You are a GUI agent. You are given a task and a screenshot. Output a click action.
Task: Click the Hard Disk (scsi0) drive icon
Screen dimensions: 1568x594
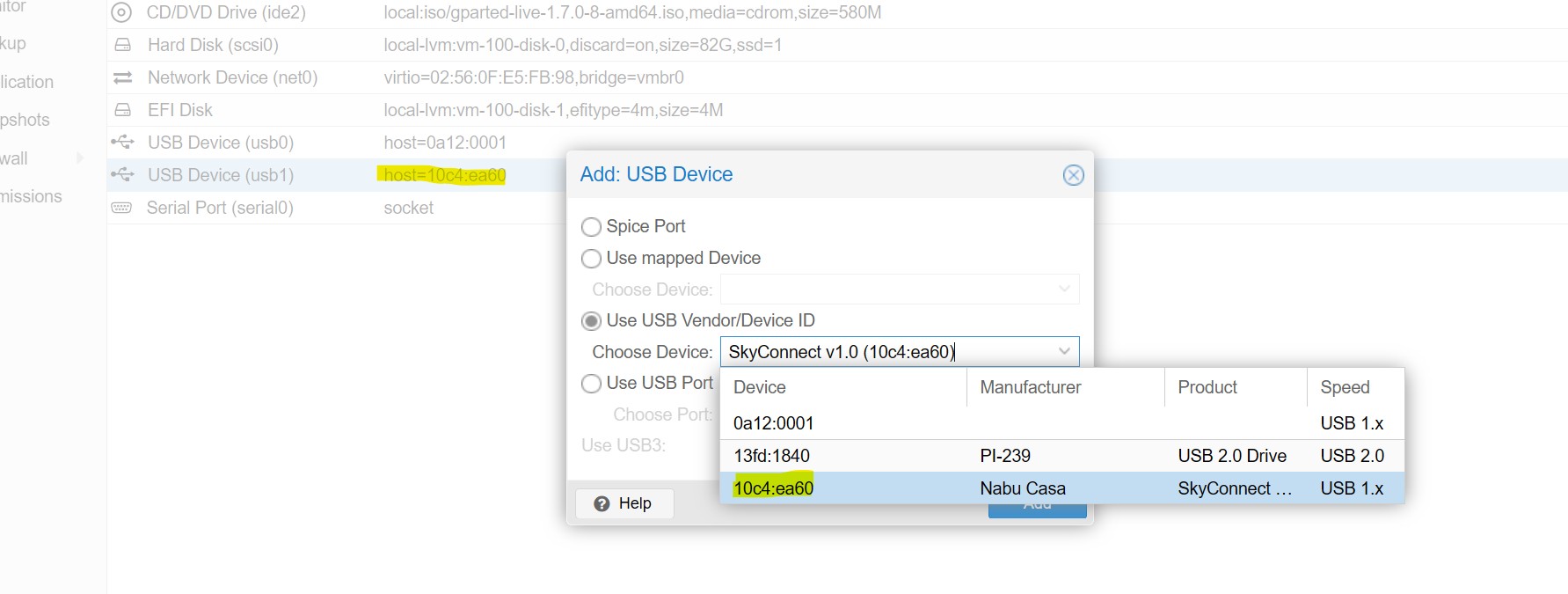point(123,45)
